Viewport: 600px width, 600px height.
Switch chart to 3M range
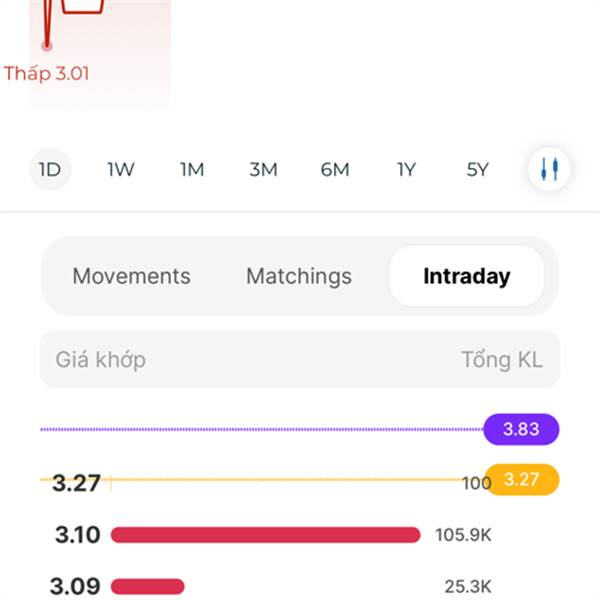tap(263, 169)
